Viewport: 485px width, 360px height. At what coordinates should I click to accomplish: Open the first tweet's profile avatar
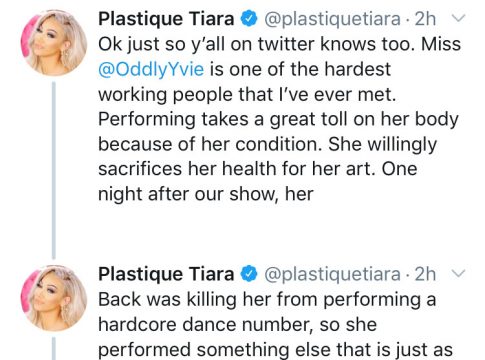(x=54, y=43)
